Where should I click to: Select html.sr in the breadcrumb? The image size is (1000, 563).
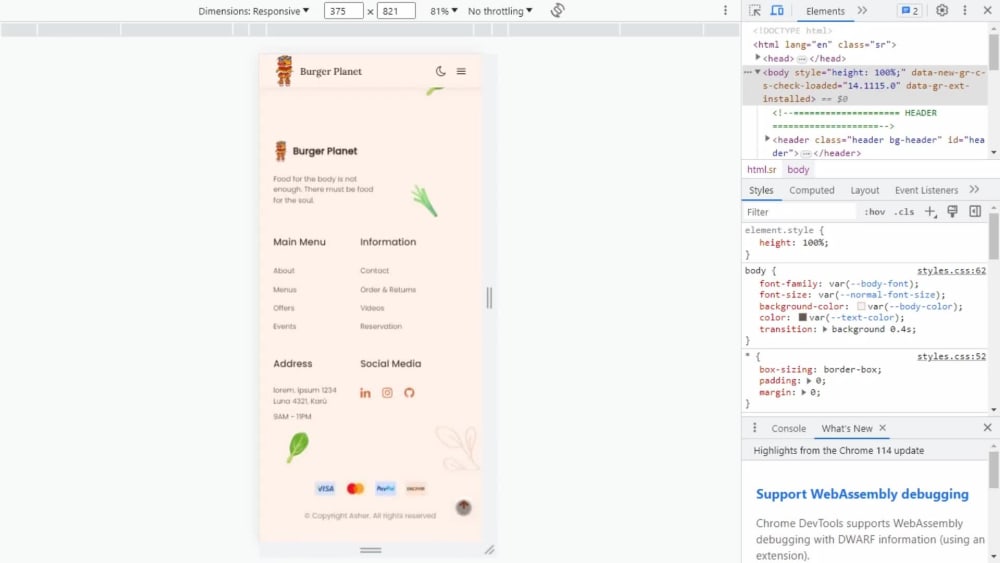(x=761, y=170)
